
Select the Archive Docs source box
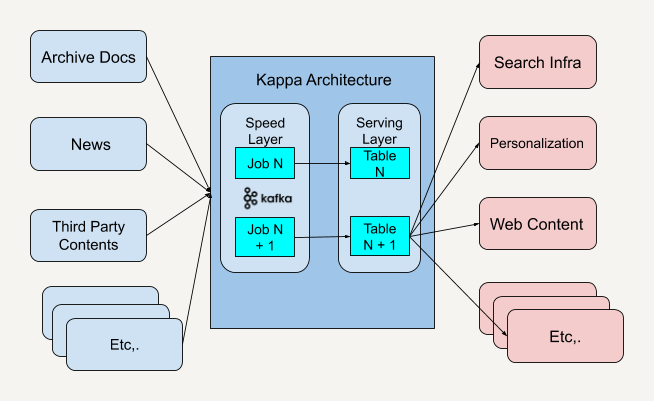(88, 58)
